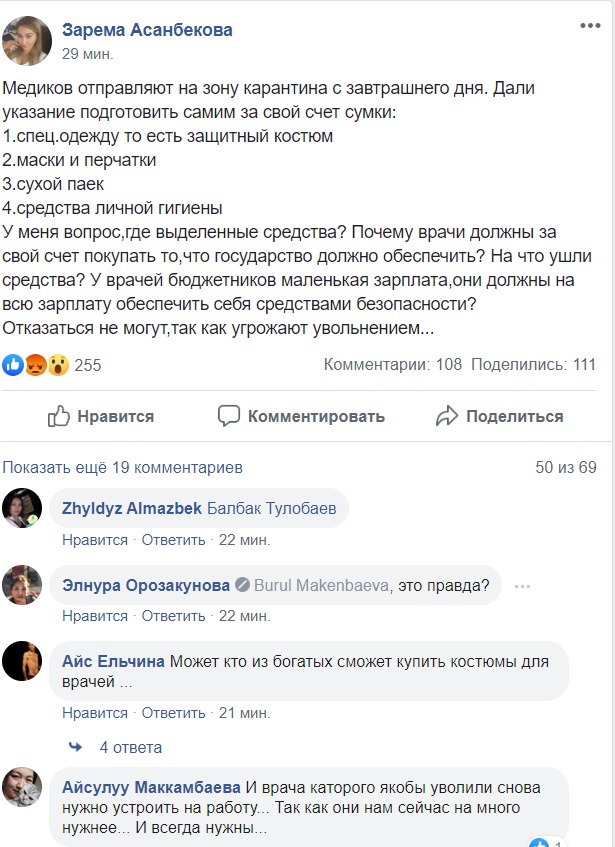The image size is (615, 847).
Task: Click the badge icon next to Элнура Орозакунова
Action: (x=241, y=585)
